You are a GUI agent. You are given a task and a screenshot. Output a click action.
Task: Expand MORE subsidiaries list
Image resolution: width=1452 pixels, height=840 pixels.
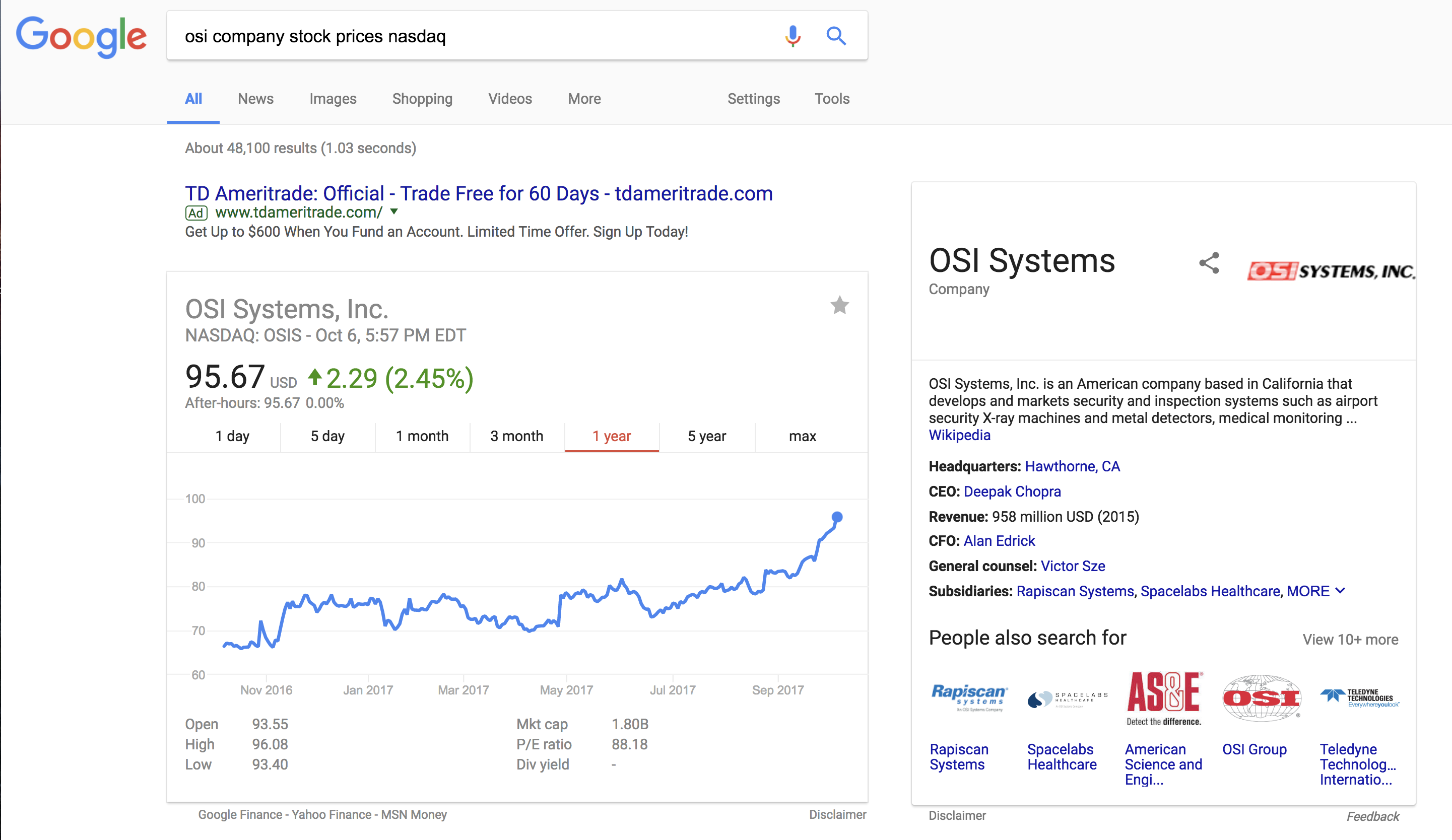(x=1315, y=591)
